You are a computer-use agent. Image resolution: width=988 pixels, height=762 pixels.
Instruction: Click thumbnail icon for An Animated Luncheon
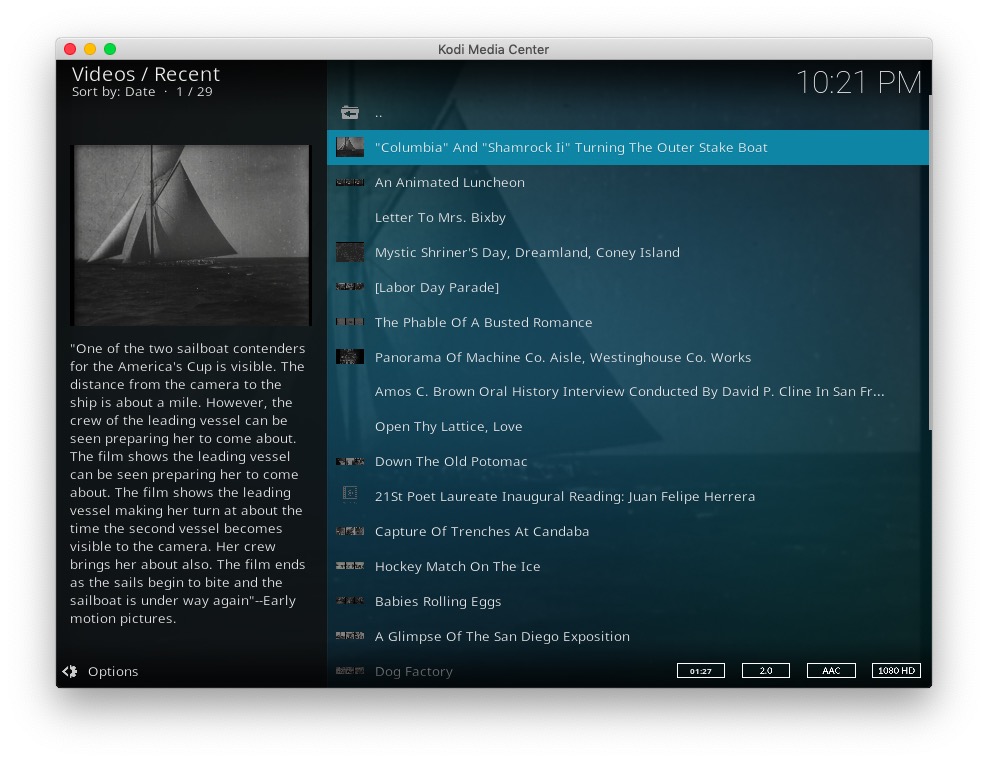coord(349,183)
